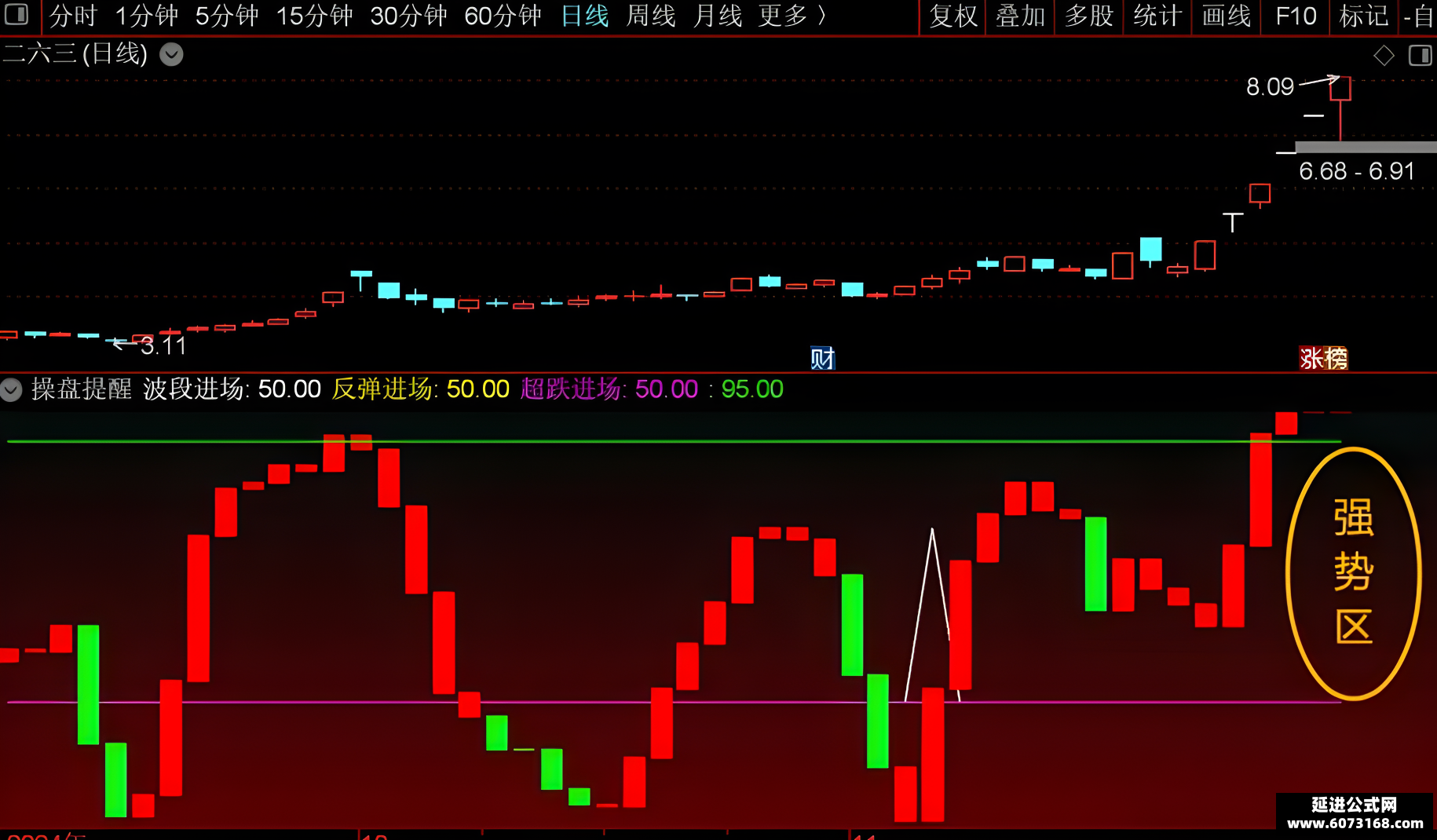Click the sidebar panel icon at top left
This screenshot has width=1437, height=840.
(x=16, y=13)
